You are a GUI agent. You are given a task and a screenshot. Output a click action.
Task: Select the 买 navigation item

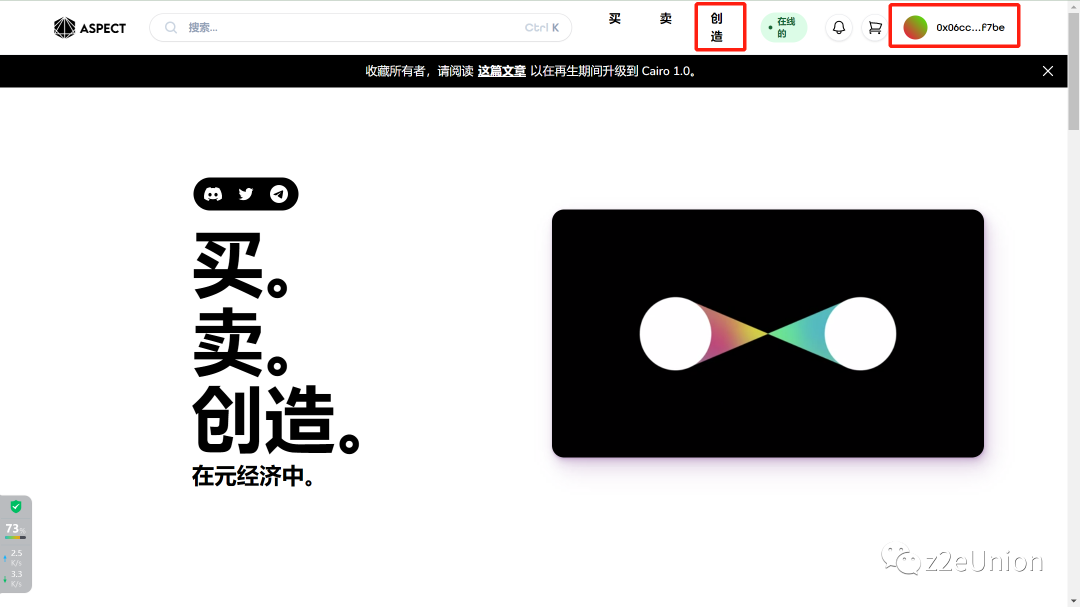pyautogui.click(x=614, y=18)
